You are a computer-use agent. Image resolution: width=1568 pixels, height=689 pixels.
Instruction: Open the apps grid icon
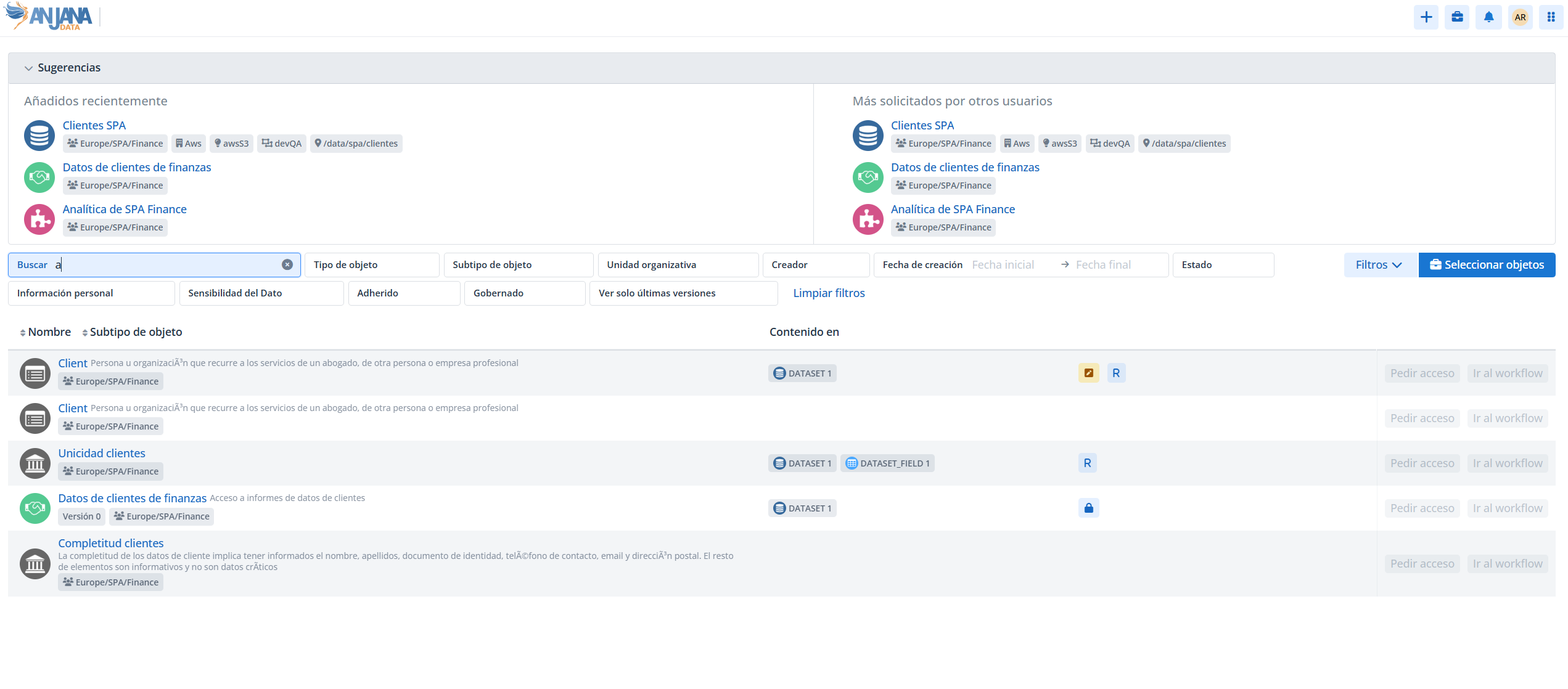(x=1551, y=17)
